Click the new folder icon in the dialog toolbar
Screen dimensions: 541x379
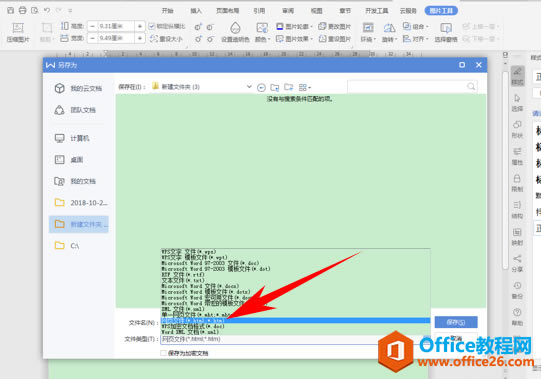[x=288, y=87]
